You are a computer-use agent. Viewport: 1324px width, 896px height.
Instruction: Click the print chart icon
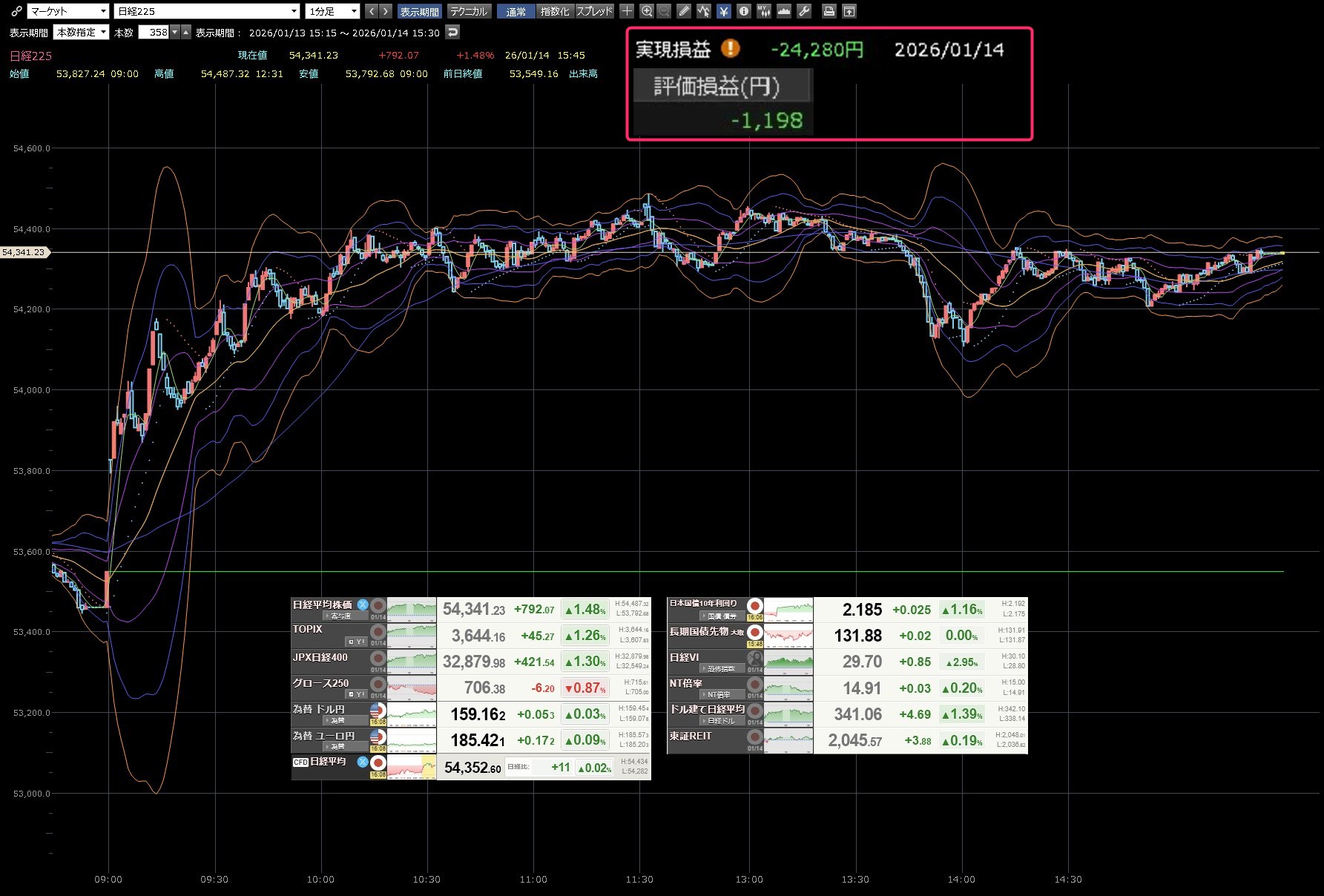(x=829, y=11)
